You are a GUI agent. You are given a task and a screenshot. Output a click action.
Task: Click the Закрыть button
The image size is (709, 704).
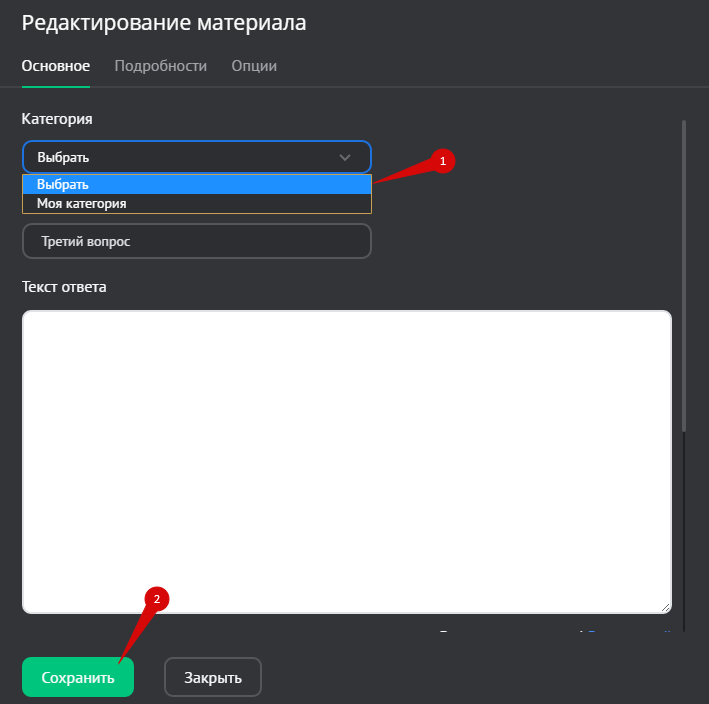click(212, 677)
